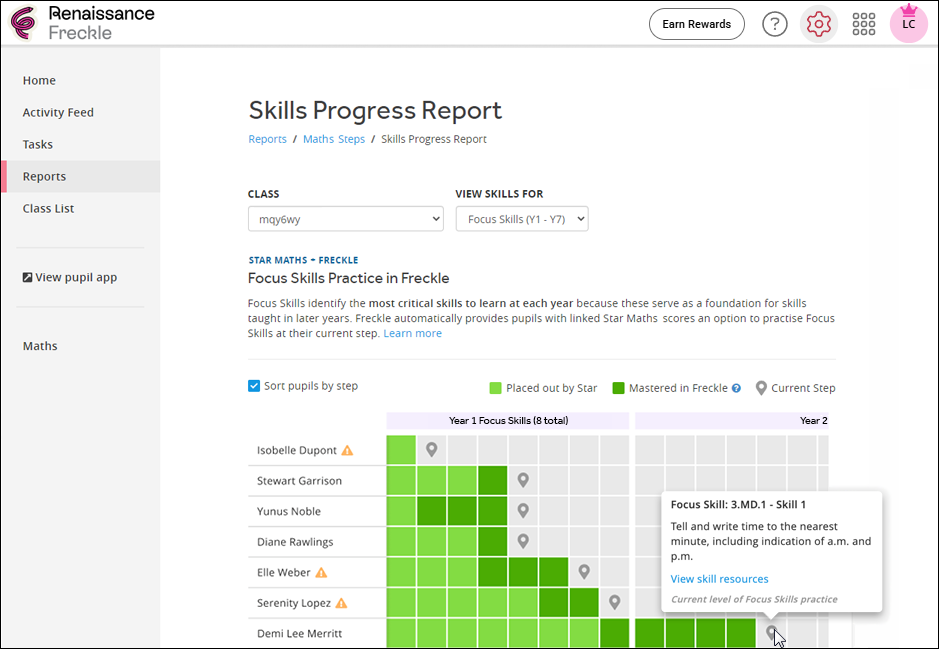Click the Skills Progress Report breadcrumb text
The image size is (939, 649).
[434, 139]
